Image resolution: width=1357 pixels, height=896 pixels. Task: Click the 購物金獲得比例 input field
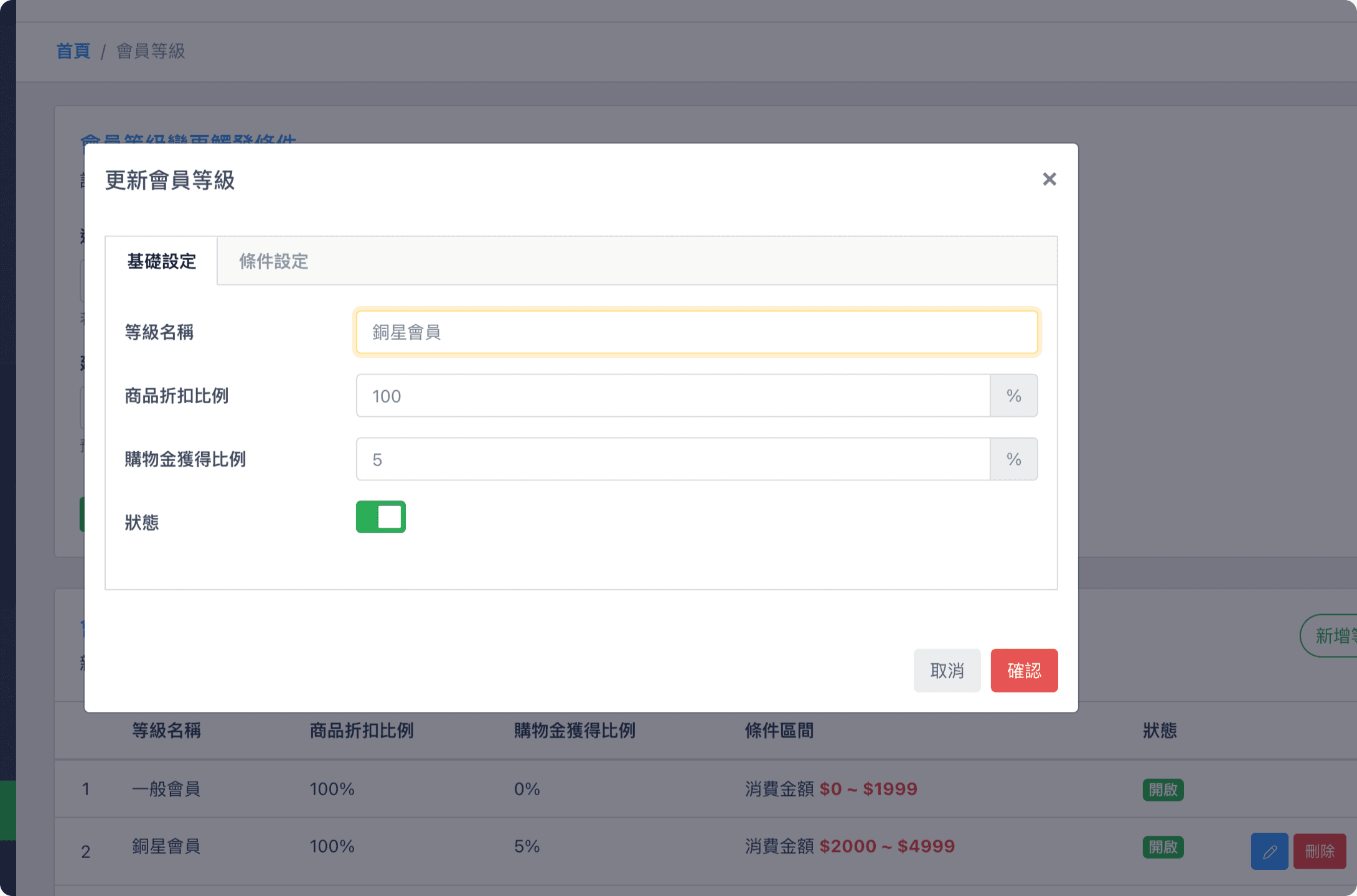(672, 459)
